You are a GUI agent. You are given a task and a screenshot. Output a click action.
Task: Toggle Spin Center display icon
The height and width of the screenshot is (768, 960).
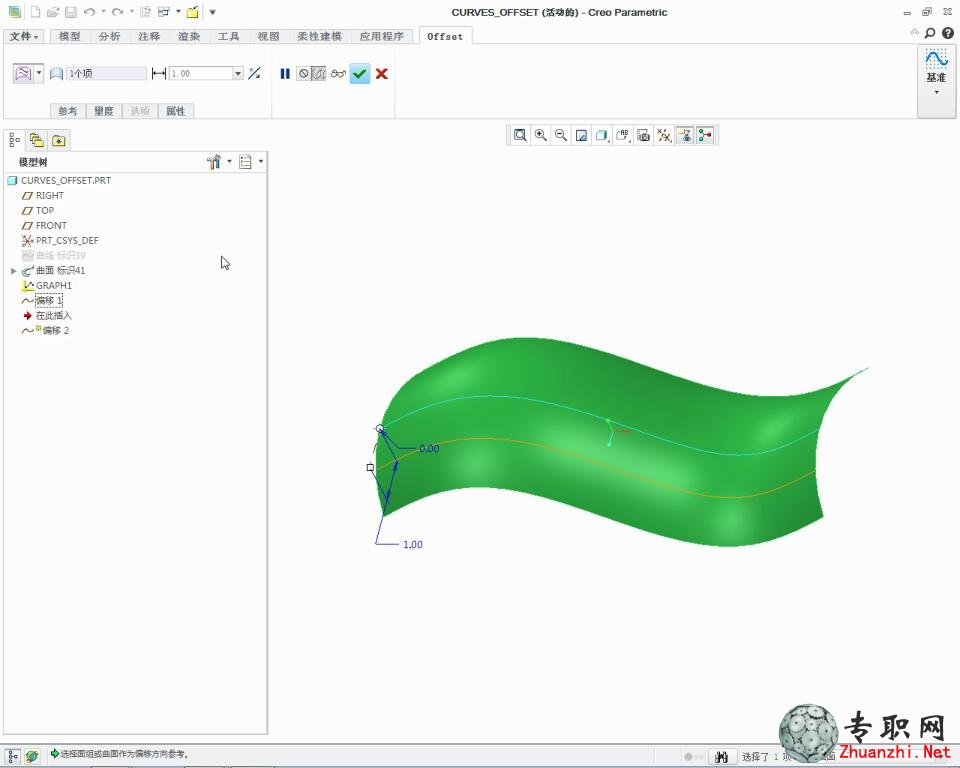[705, 135]
